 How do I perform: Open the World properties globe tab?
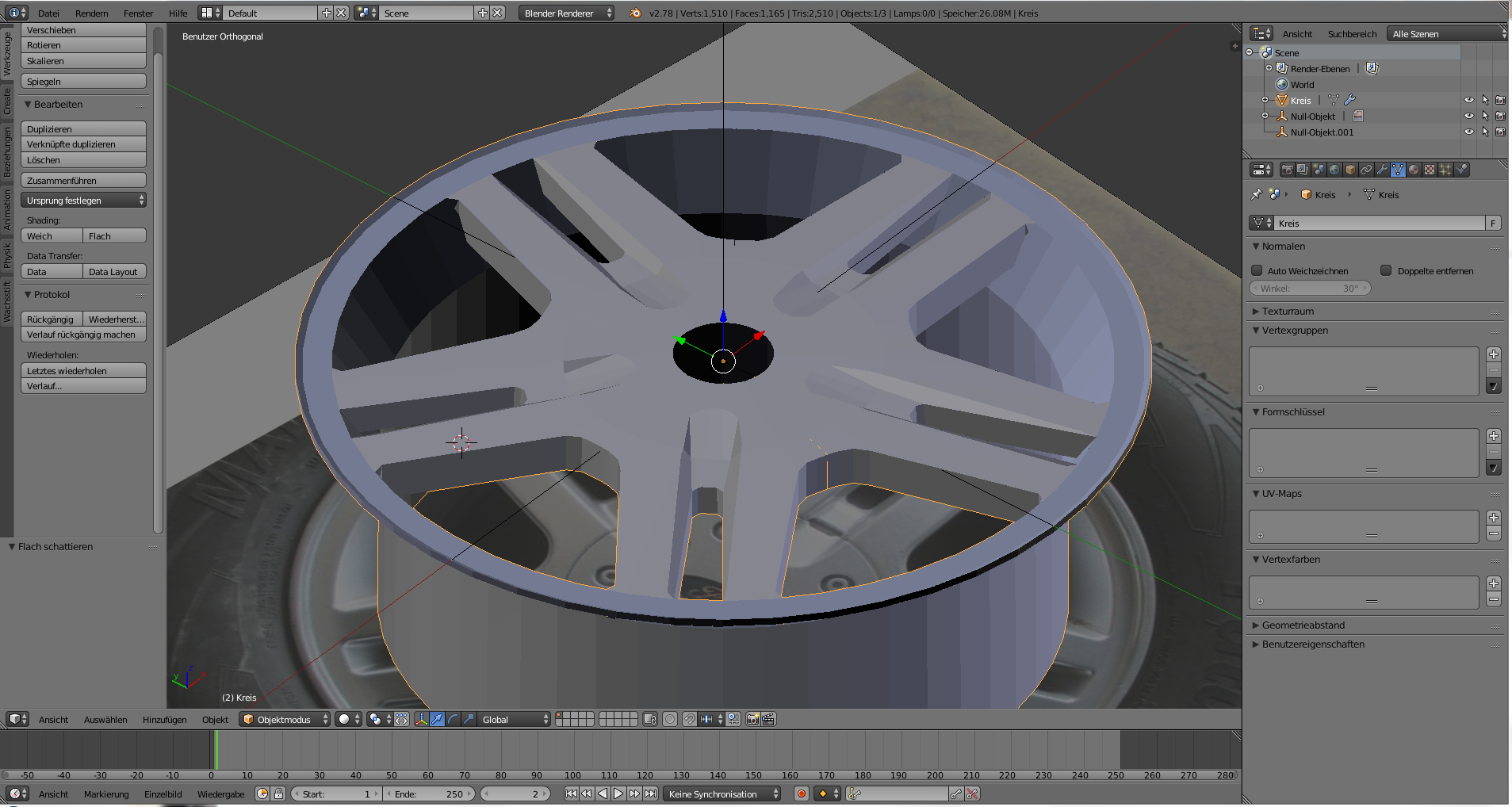1334,170
